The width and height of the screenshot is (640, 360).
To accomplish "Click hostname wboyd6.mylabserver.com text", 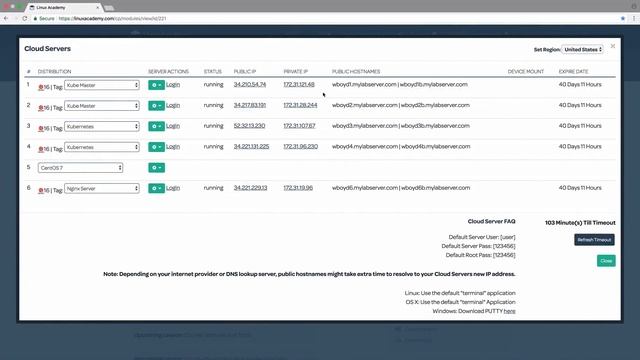I will point(365,188).
